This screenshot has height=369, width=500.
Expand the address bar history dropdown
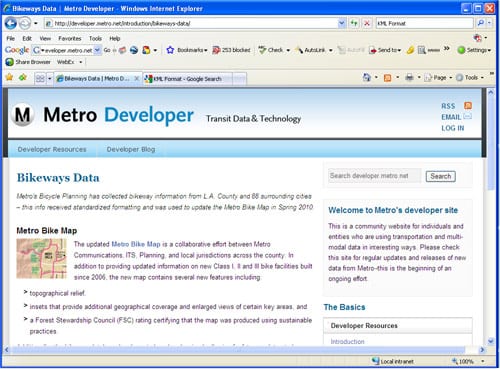341,23
